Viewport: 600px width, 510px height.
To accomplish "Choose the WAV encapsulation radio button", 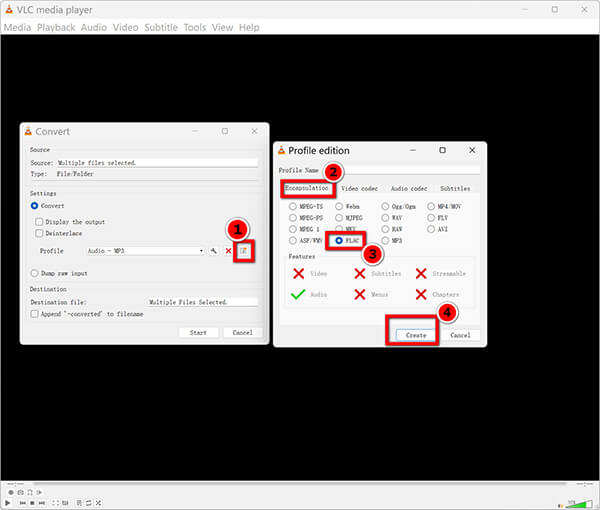I will click(x=385, y=218).
